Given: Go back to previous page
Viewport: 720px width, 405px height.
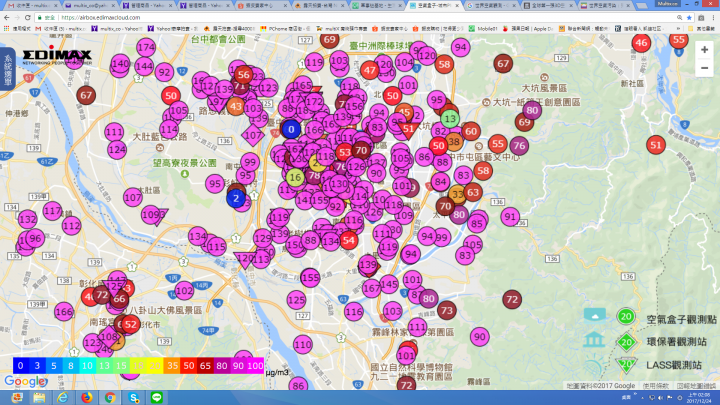Looking at the screenshot, I should [6, 17].
